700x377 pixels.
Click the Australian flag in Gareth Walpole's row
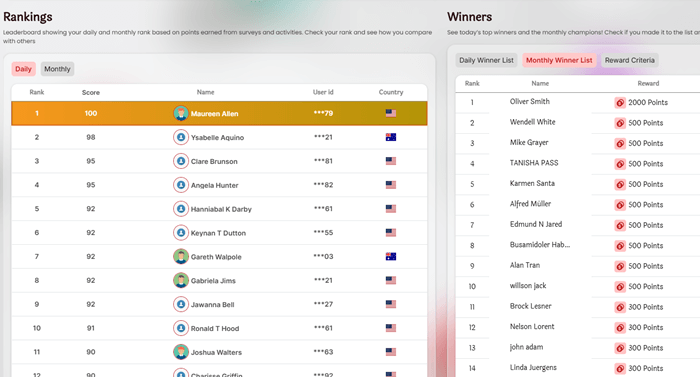coord(391,256)
